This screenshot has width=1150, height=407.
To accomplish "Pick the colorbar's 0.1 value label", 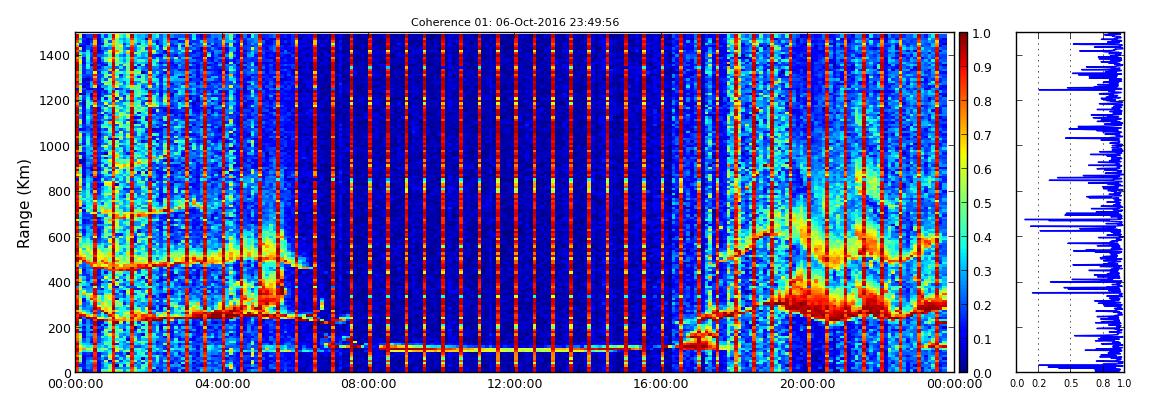I will coord(984,340).
